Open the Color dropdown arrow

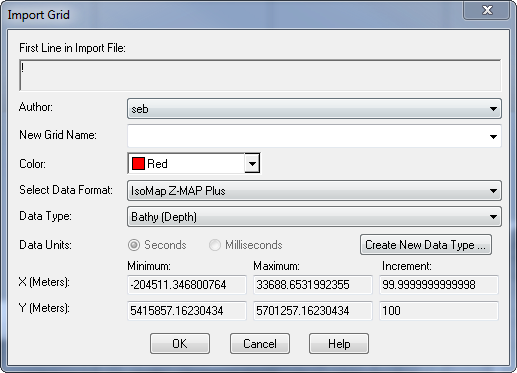pos(252,163)
